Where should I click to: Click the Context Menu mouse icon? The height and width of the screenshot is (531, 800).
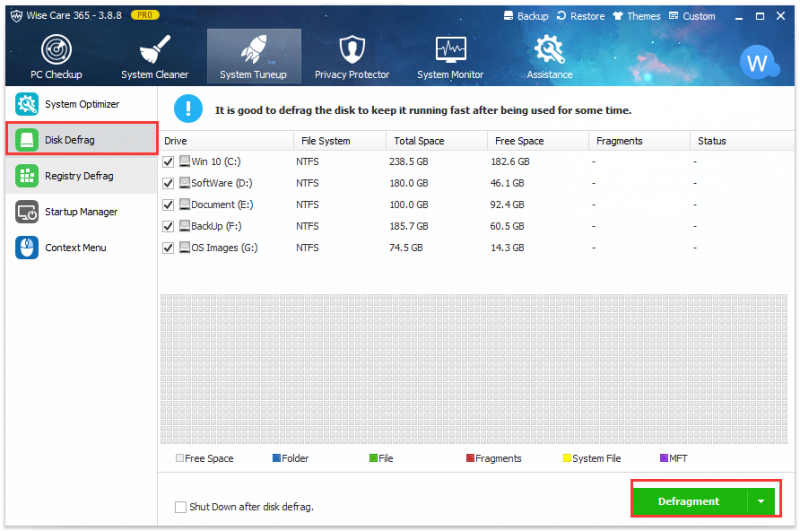[27, 248]
